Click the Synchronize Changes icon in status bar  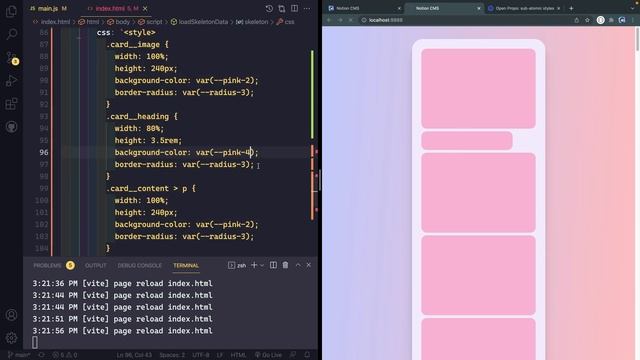(x=42, y=355)
